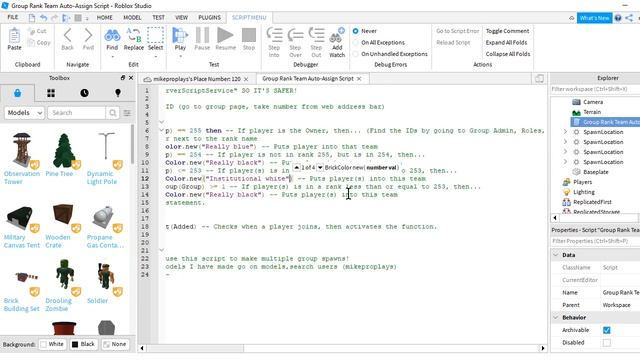
Task: Expand the first SpawnLocation tree item
Action: pos(565,132)
